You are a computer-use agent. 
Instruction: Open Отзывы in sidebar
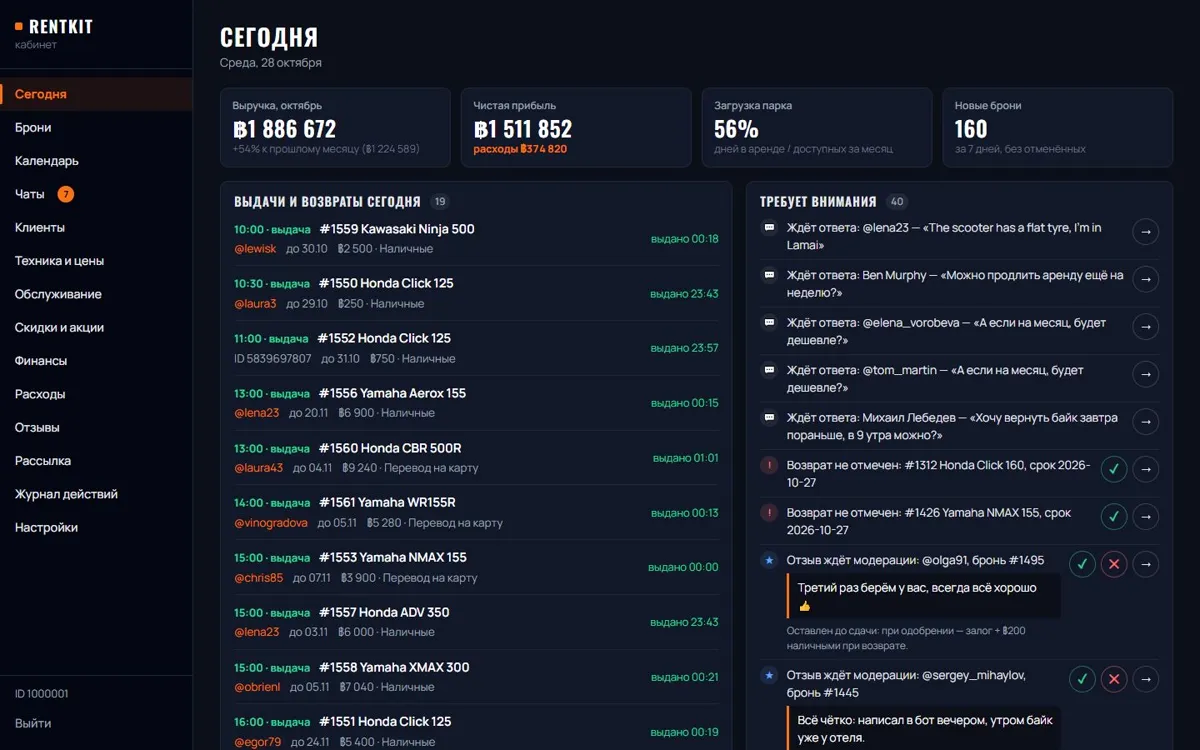point(96,427)
